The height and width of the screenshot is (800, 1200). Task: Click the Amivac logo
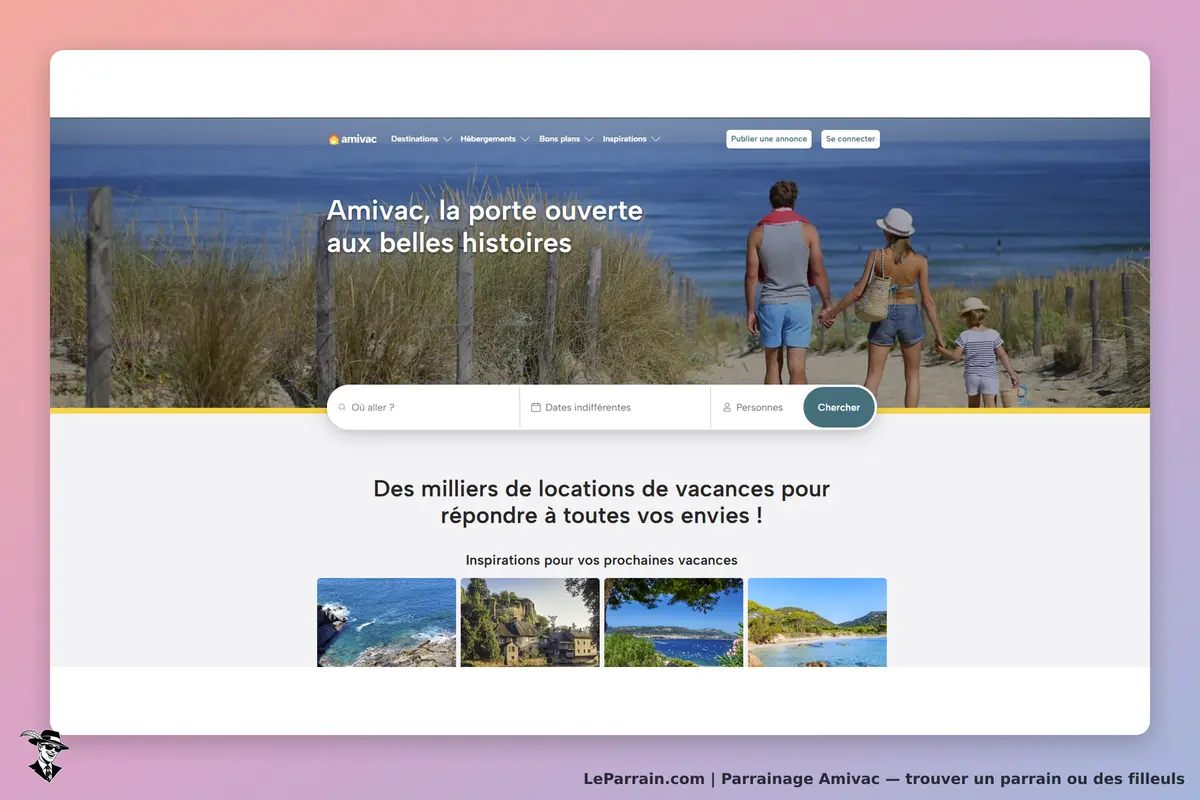[353, 139]
